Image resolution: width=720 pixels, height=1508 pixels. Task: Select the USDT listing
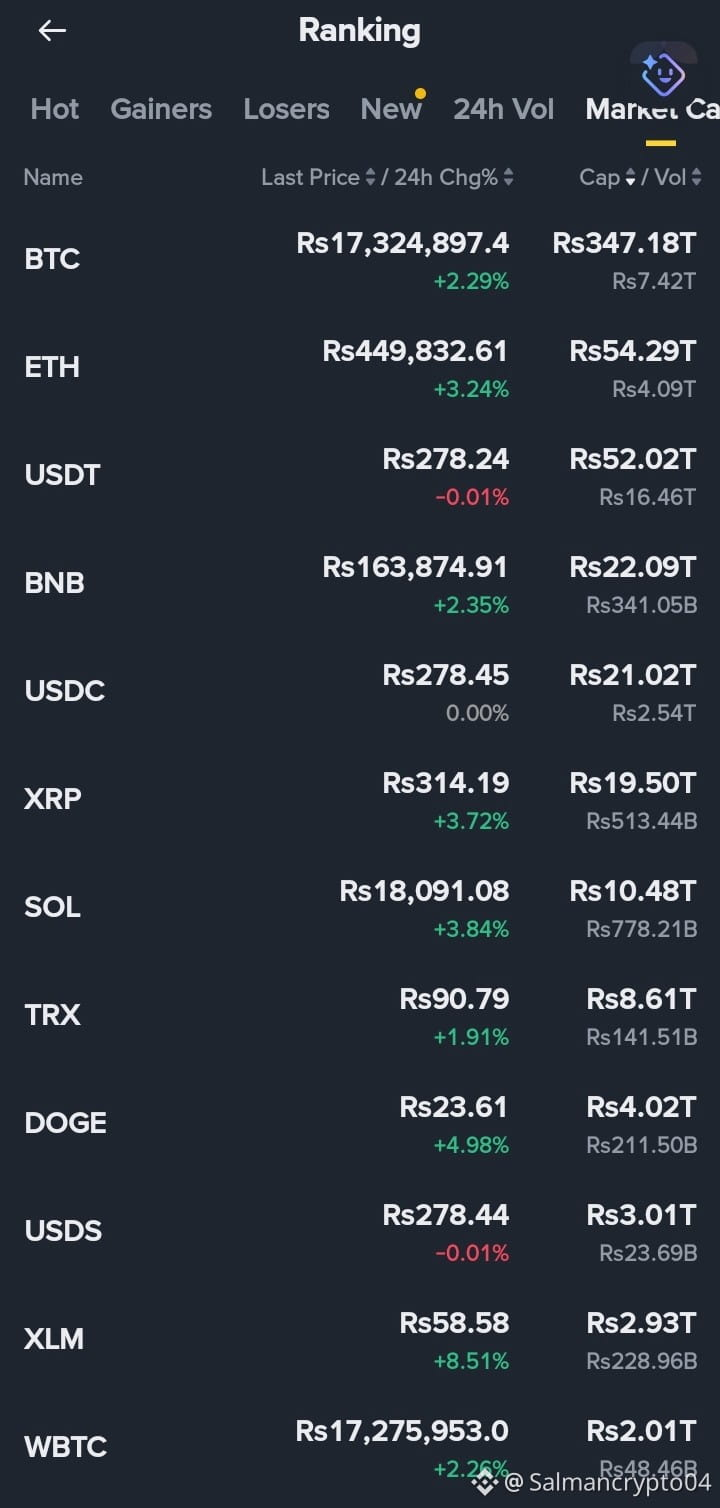tap(360, 476)
